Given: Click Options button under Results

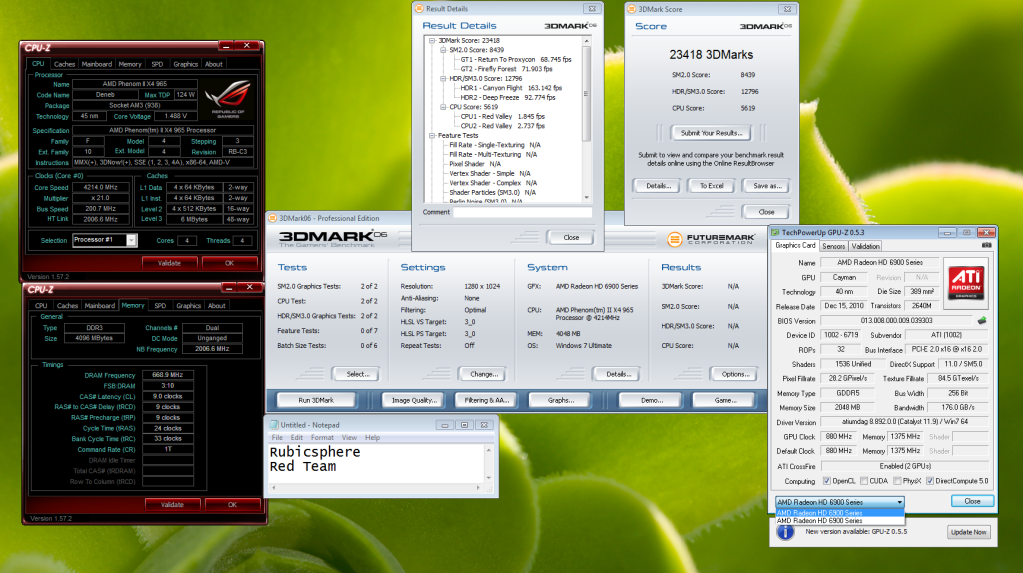Looking at the screenshot, I should 735,374.
